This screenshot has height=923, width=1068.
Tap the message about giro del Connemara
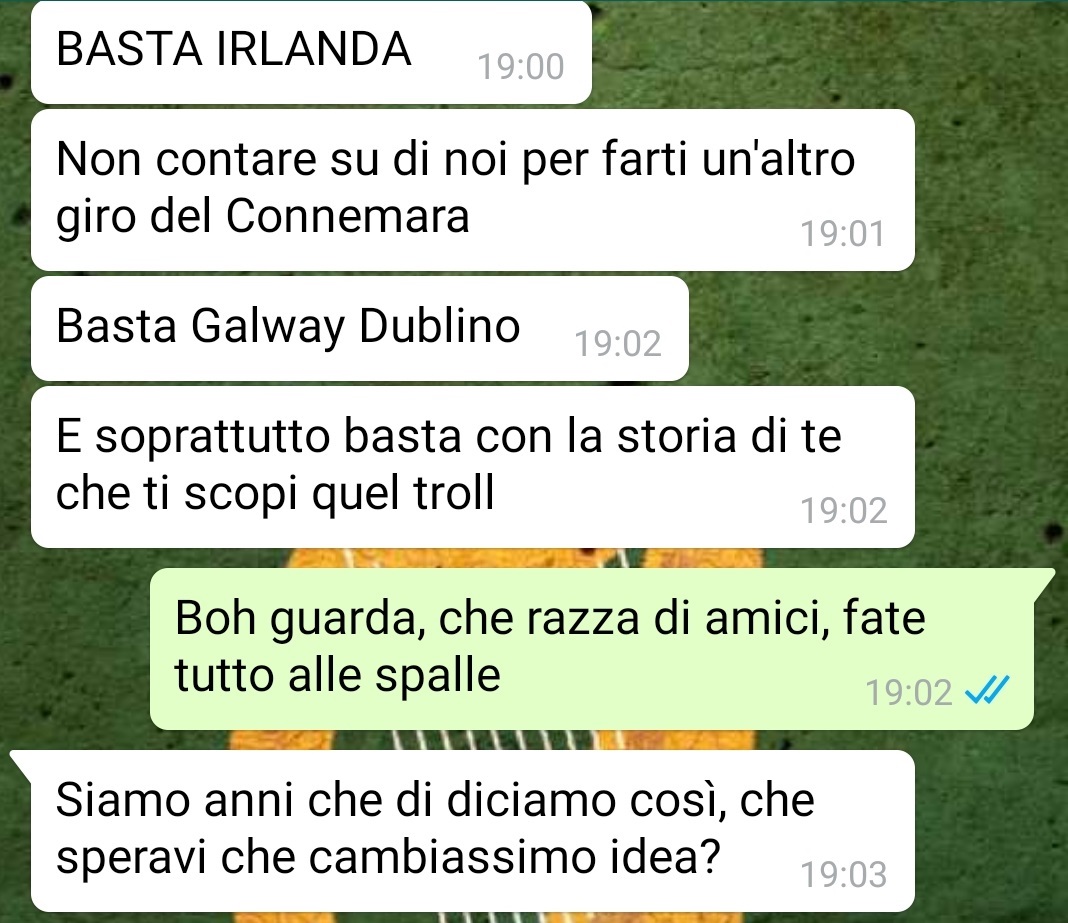pos(473,189)
